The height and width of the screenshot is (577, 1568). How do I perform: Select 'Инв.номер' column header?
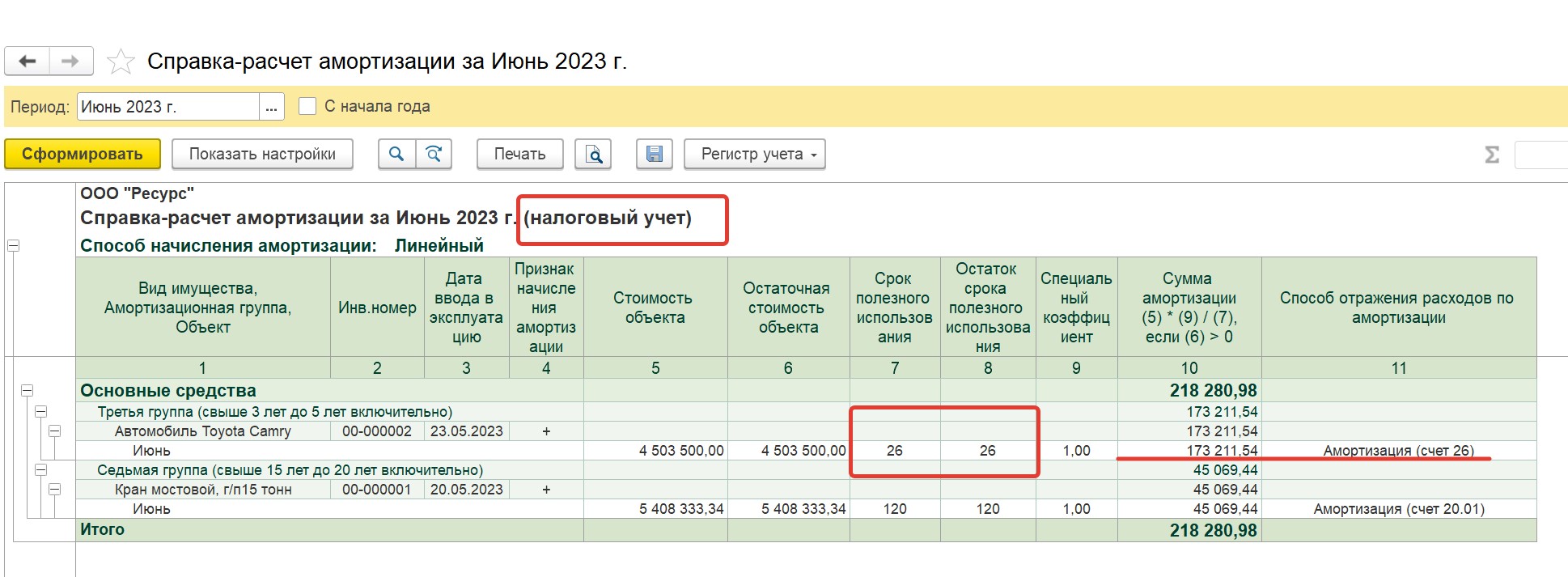tap(377, 308)
